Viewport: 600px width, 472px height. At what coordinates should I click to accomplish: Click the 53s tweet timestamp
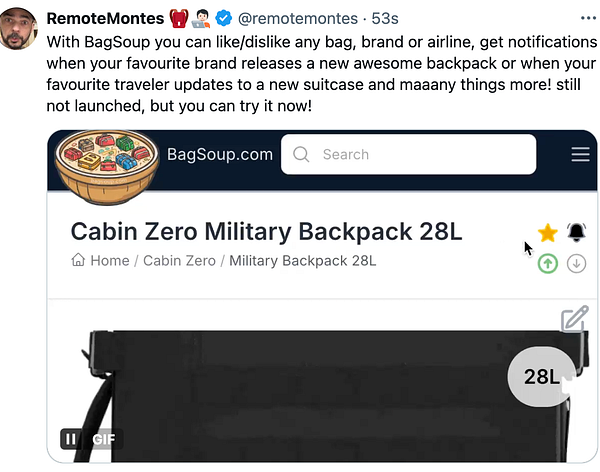coord(385,18)
